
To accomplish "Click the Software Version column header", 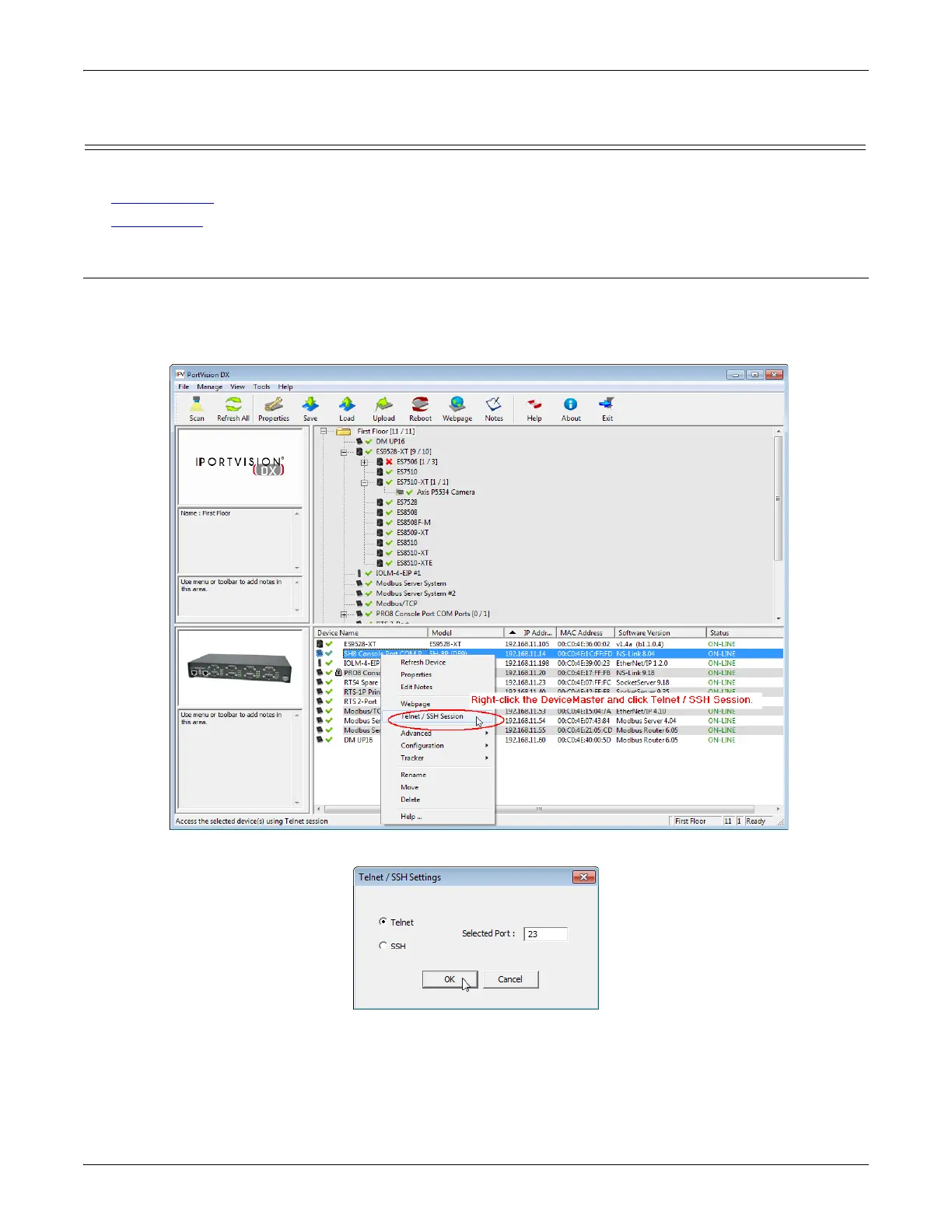I will click(660, 633).
